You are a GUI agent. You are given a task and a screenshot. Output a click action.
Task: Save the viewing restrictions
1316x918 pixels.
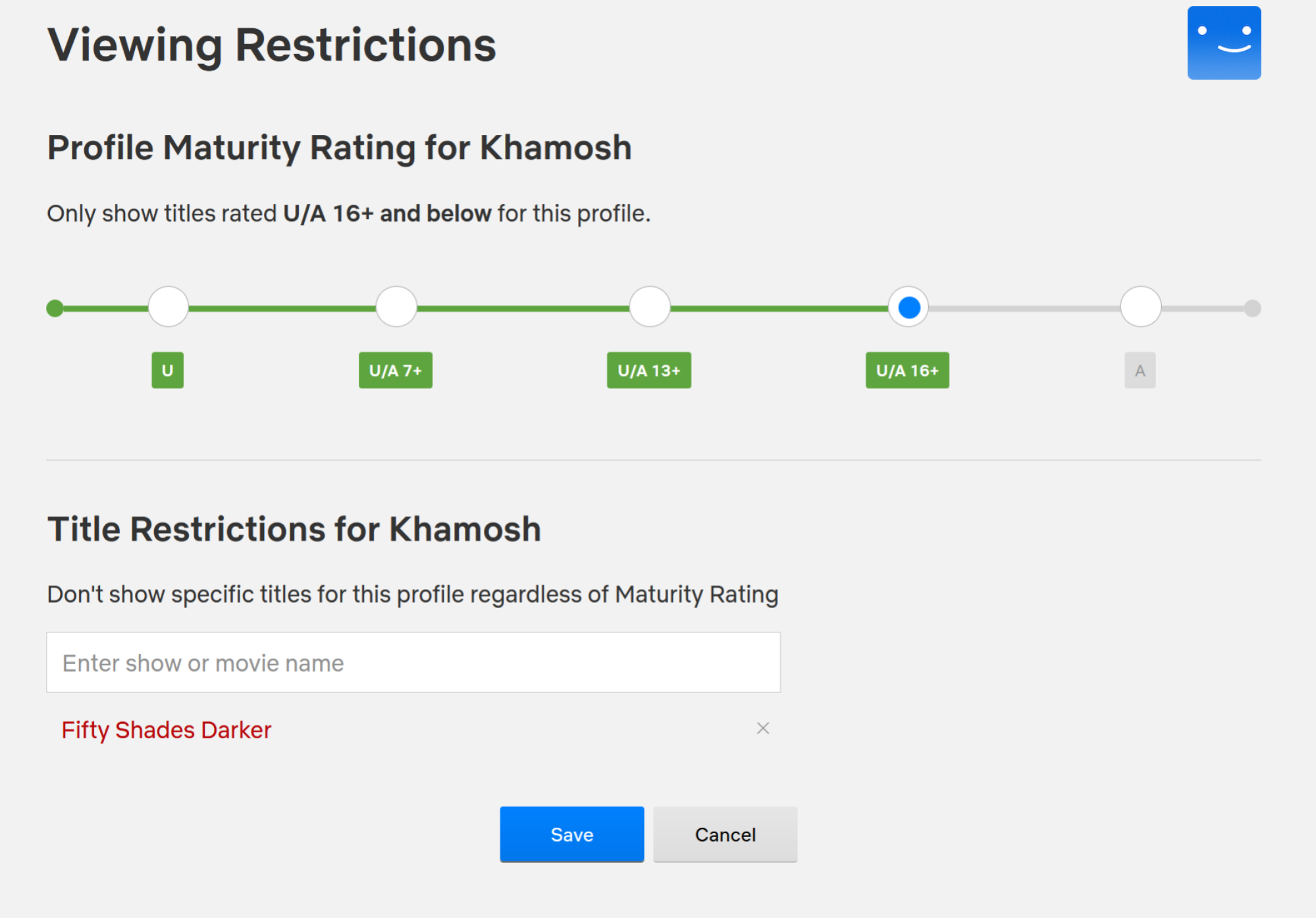[571, 834]
